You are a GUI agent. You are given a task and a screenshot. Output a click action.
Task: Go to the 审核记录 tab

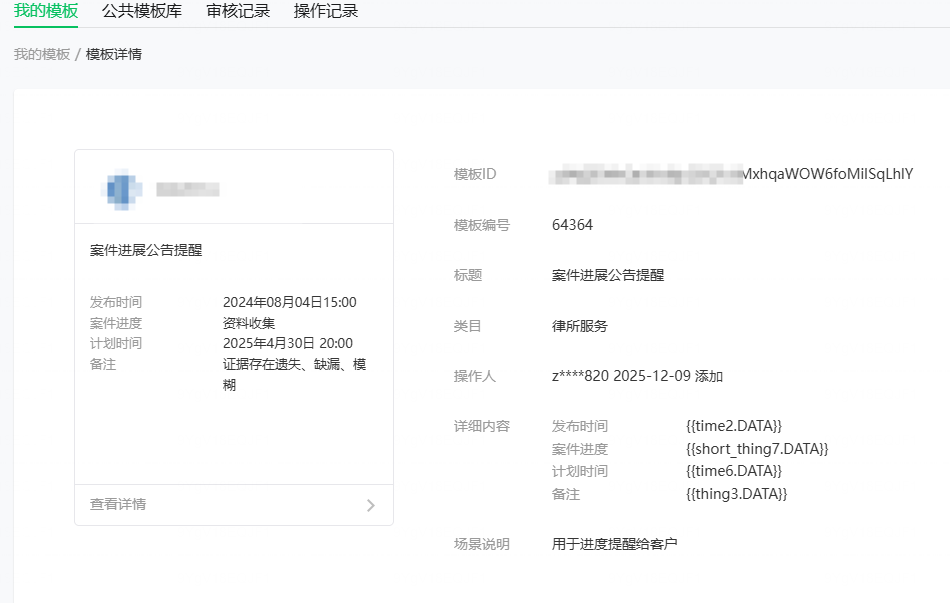click(x=238, y=11)
